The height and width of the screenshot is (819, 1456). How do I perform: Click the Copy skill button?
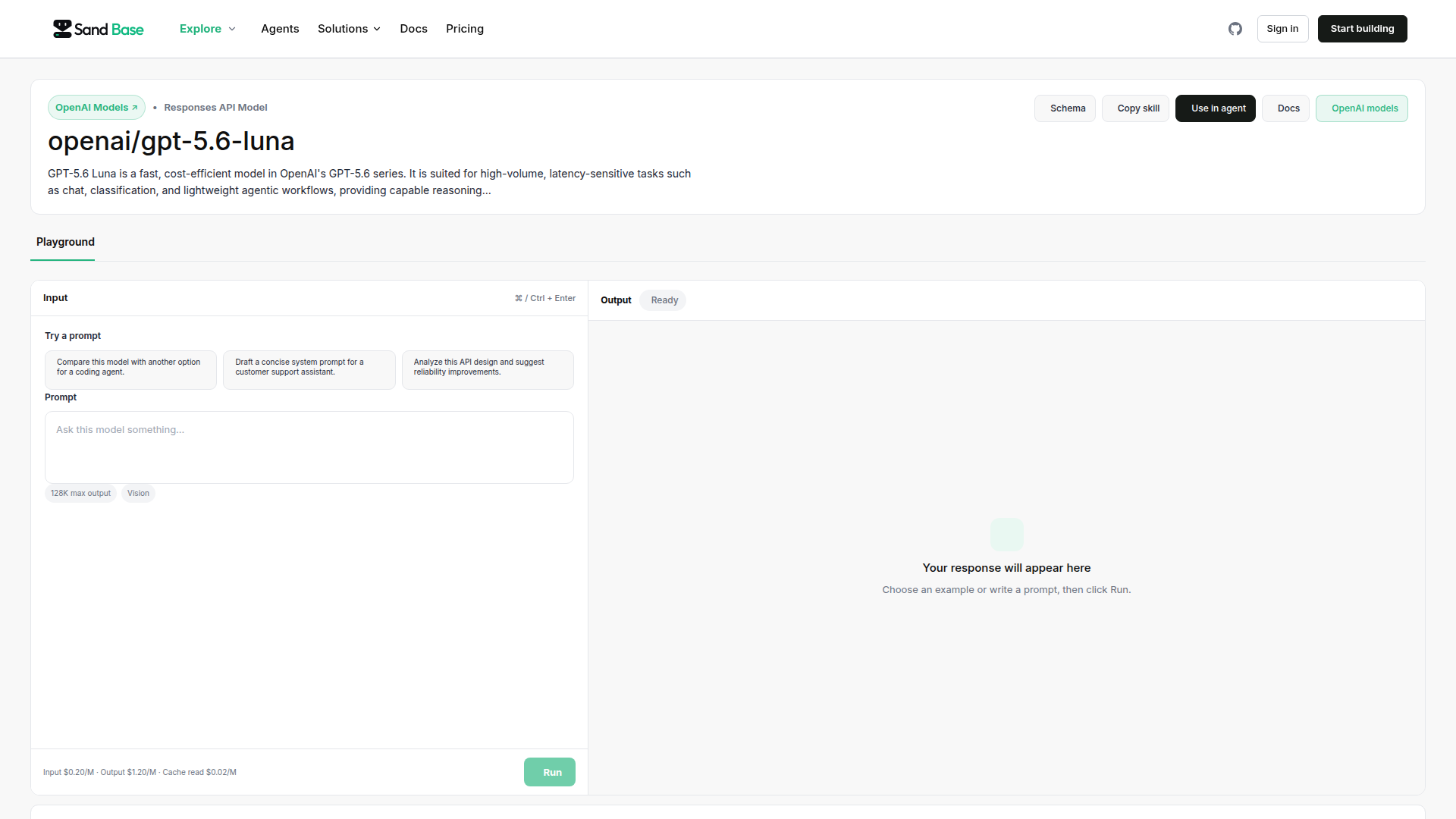[1135, 108]
